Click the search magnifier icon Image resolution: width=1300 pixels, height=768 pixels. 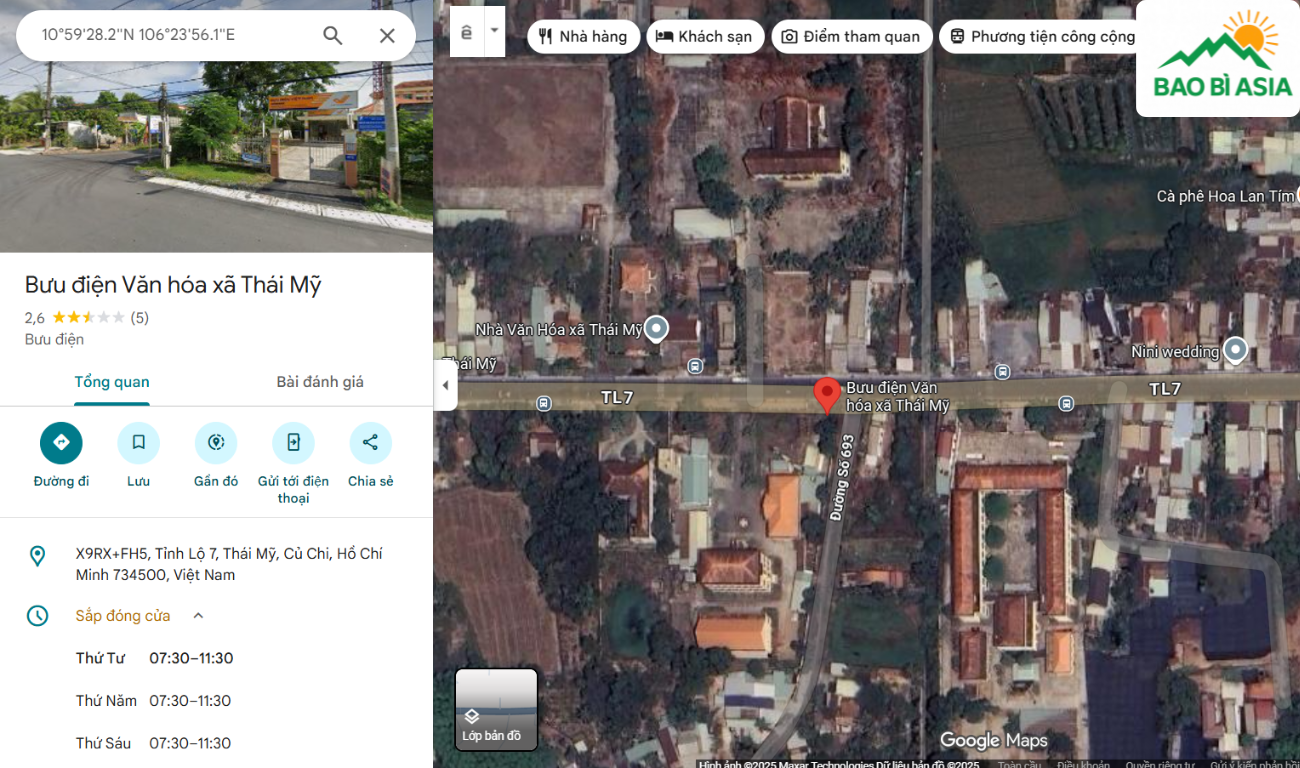[x=333, y=36]
